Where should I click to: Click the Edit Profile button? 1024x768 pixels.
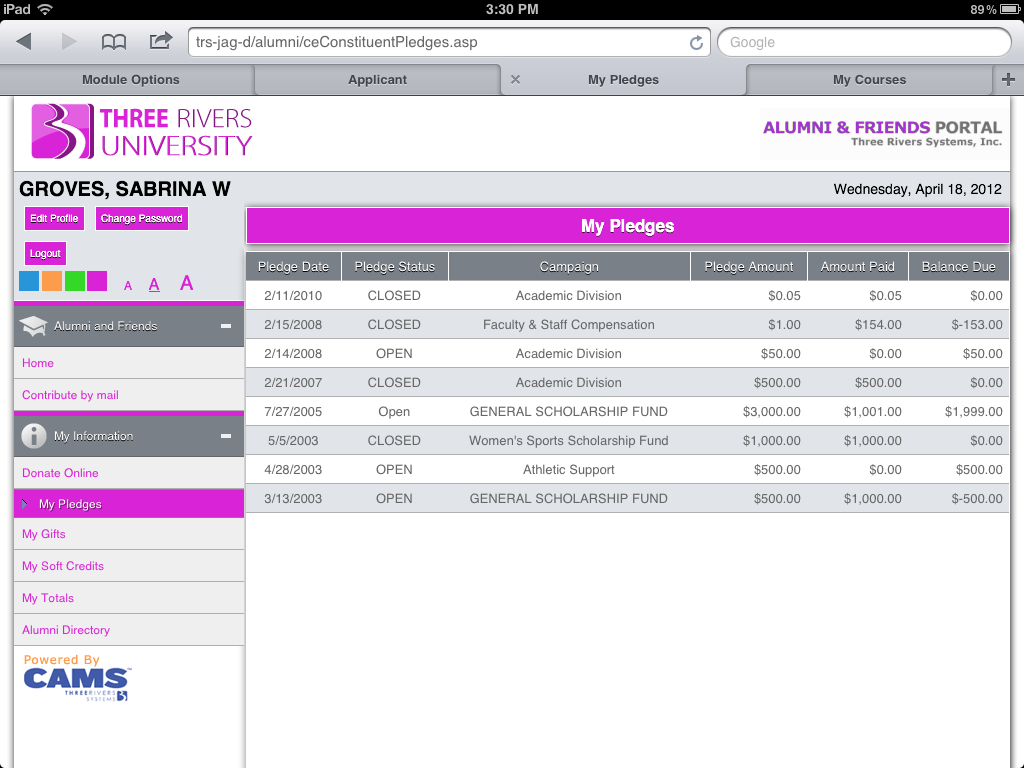[54, 218]
